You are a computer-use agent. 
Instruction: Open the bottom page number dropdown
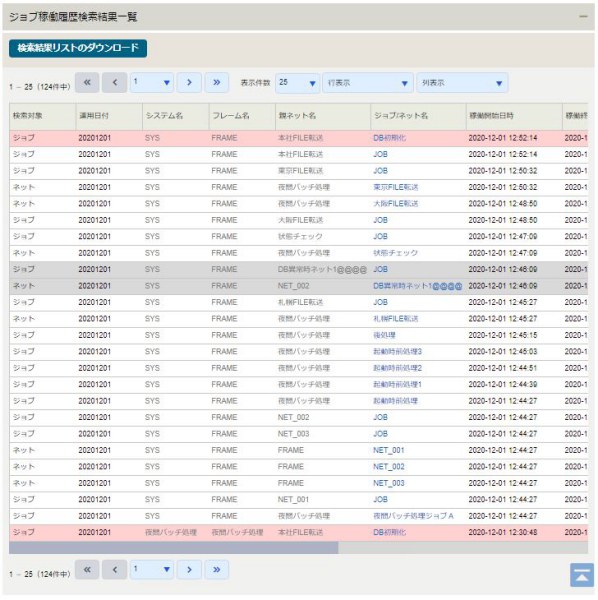pos(152,570)
